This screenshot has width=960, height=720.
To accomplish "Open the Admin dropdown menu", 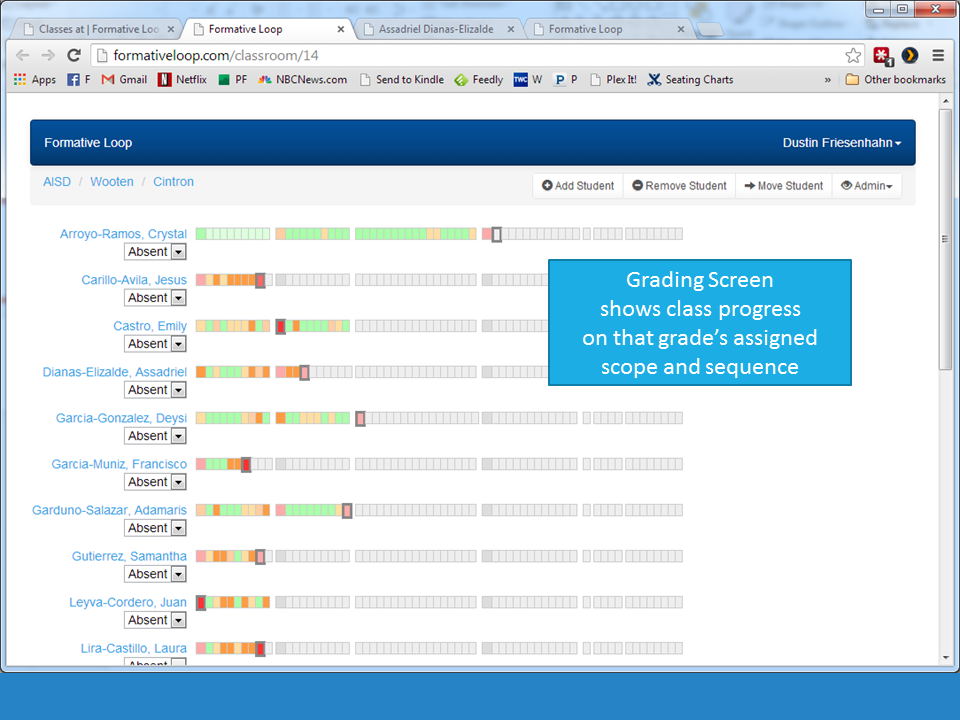I will coord(866,186).
